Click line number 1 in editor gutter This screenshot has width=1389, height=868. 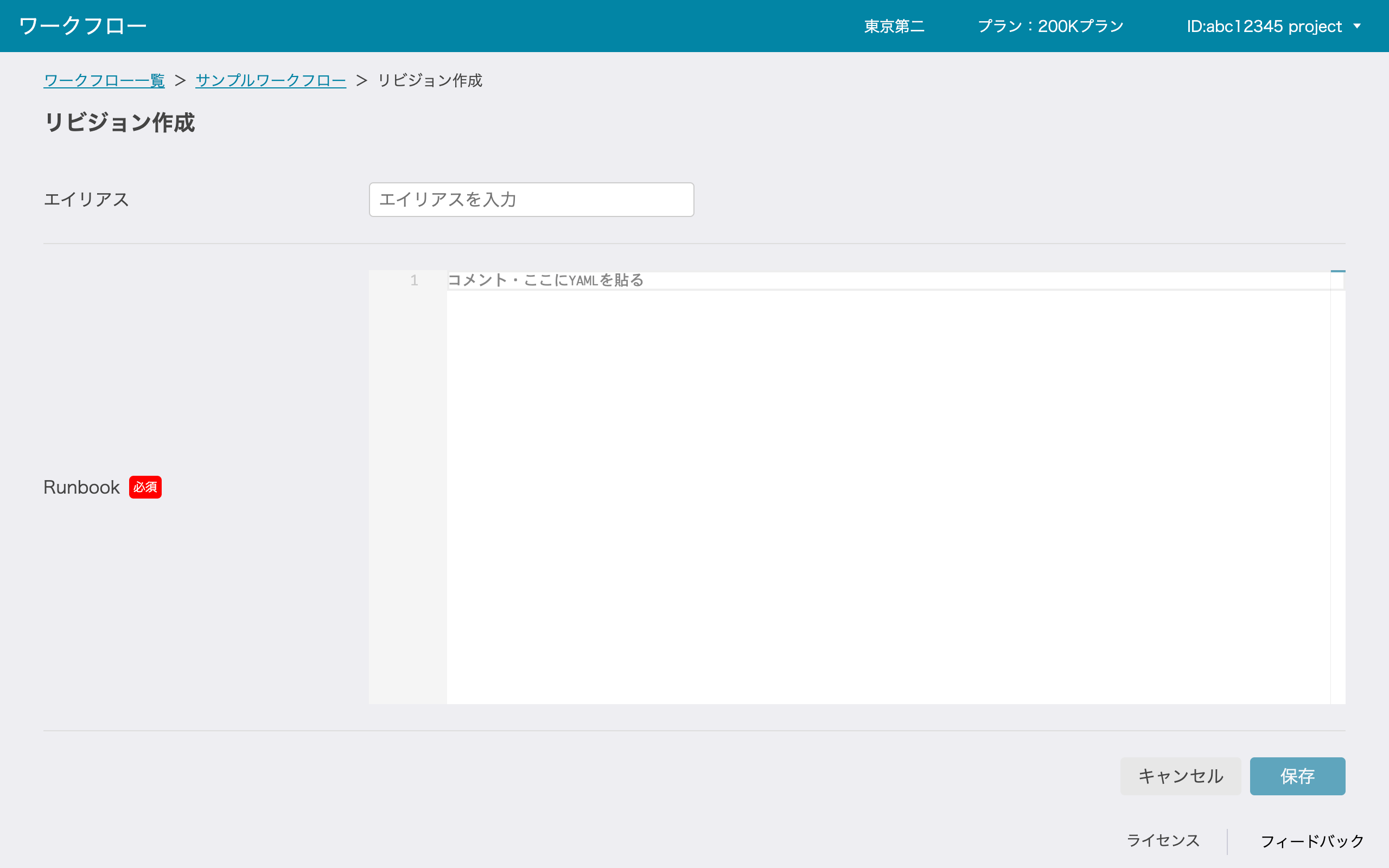coord(414,280)
